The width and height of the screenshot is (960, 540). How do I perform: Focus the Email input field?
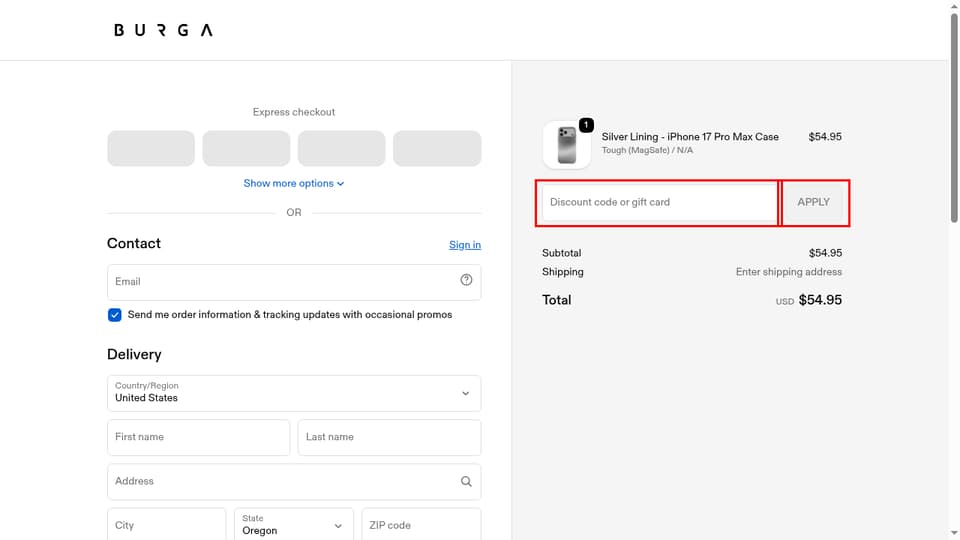point(294,282)
